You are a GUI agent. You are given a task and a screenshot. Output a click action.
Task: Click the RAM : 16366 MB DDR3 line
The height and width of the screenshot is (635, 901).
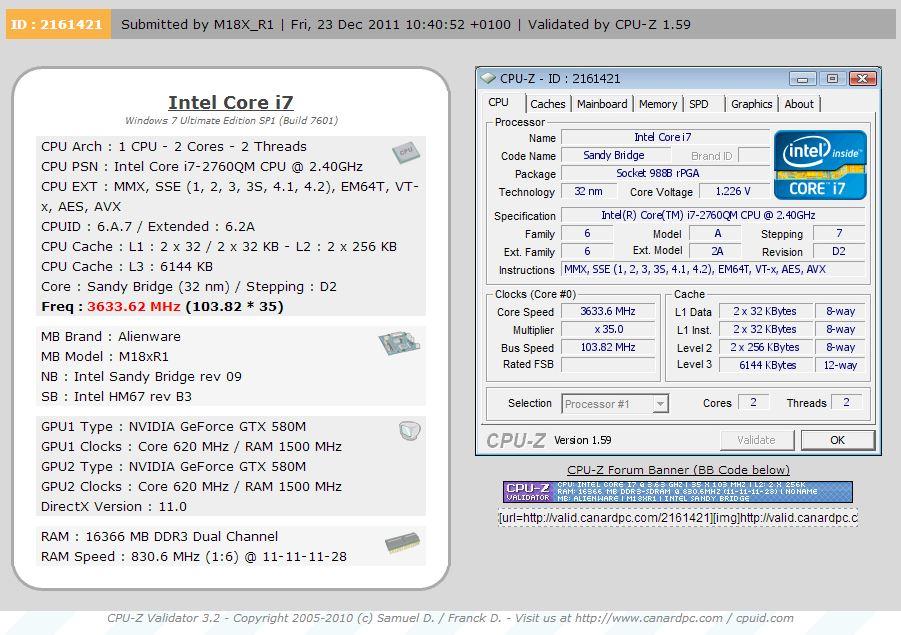[159, 537]
